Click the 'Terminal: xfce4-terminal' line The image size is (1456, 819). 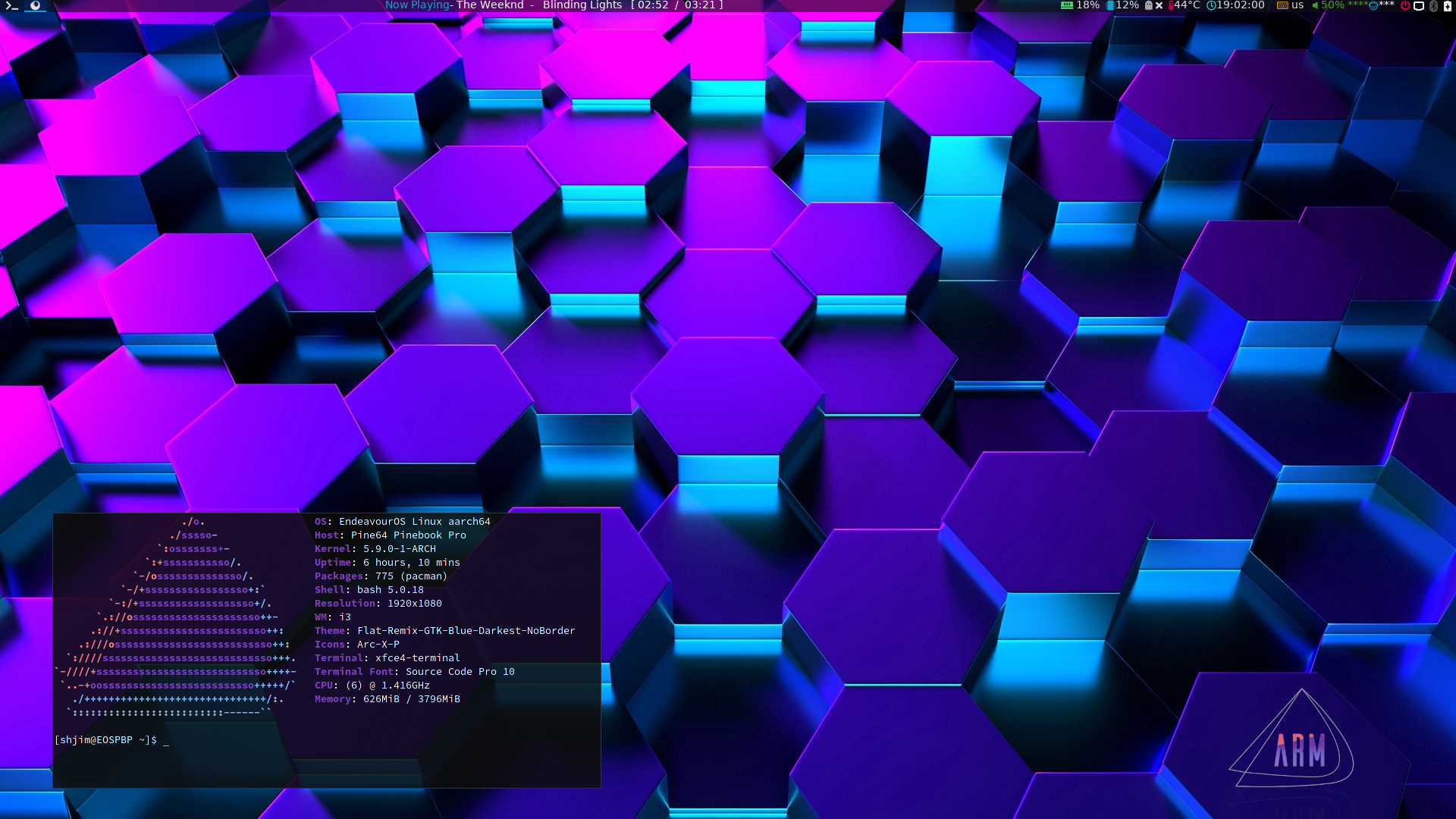(388, 658)
